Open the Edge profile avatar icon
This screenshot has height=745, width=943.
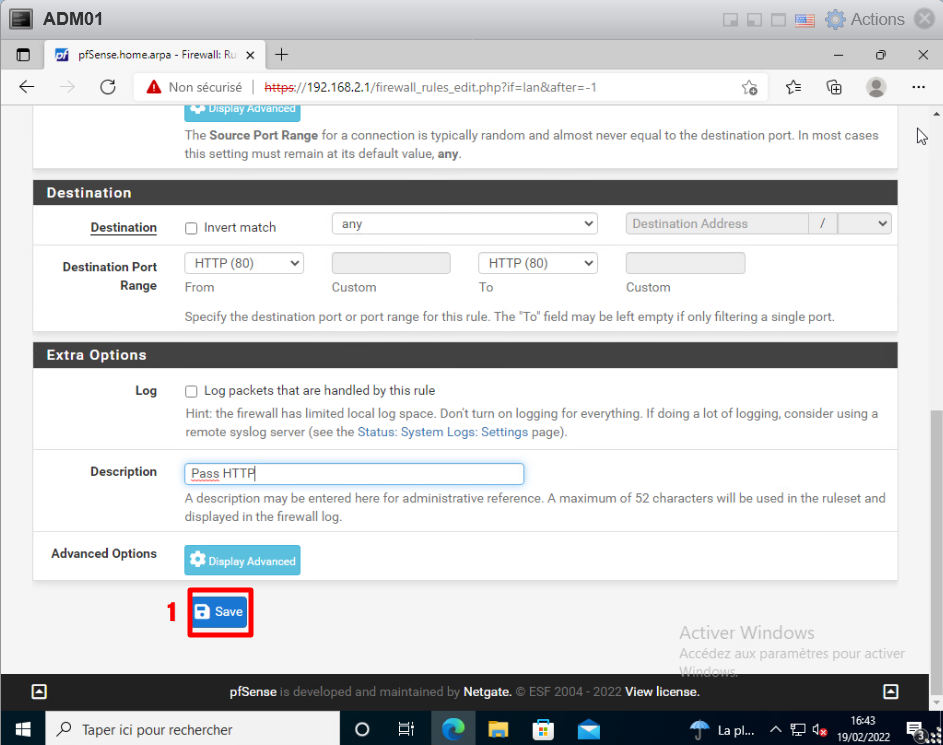876,87
